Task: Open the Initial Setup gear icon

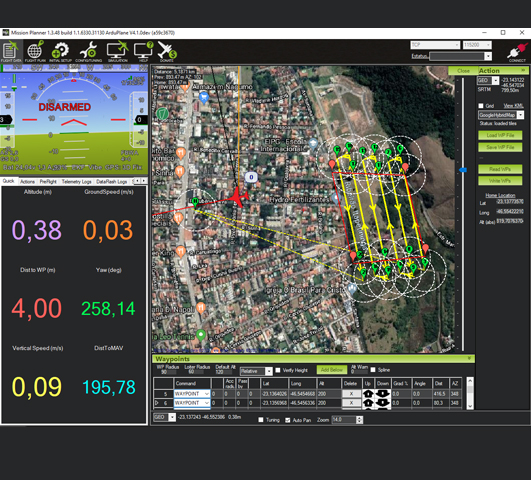Action: click(x=60, y=51)
